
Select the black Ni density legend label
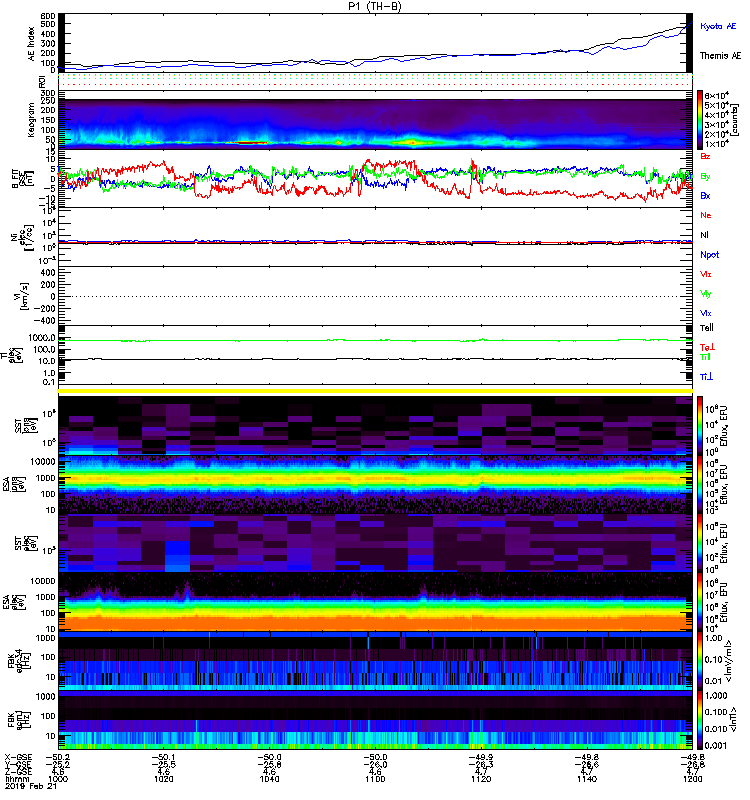pyautogui.click(x=705, y=235)
